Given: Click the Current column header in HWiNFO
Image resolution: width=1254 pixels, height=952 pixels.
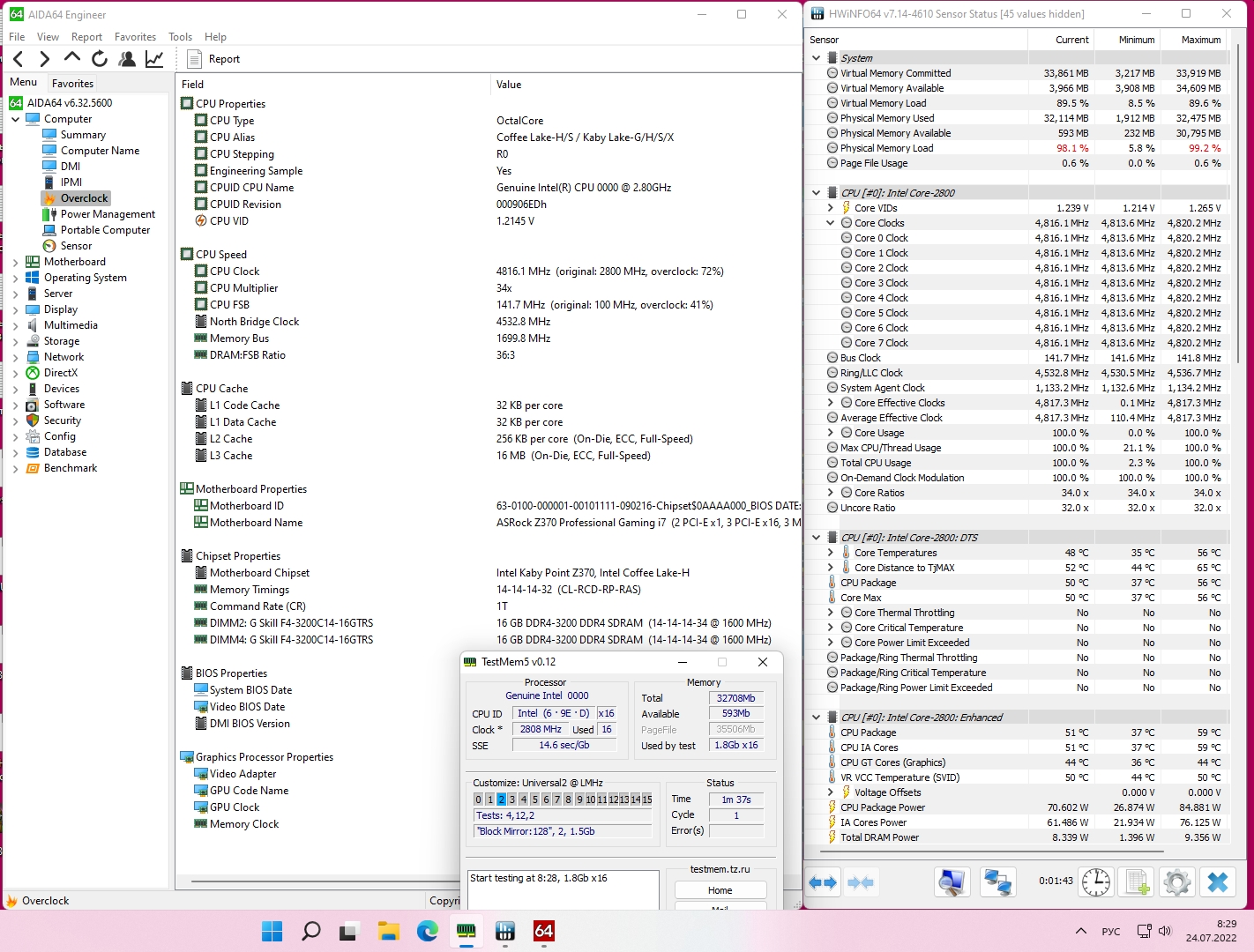Looking at the screenshot, I should (1060, 40).
